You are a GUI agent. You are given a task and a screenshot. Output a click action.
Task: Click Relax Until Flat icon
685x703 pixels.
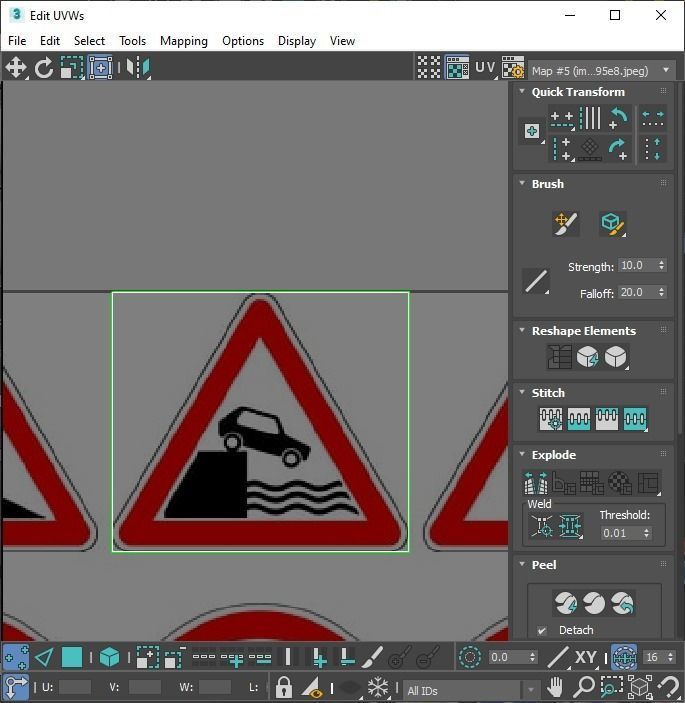click(x=588, y=357)
